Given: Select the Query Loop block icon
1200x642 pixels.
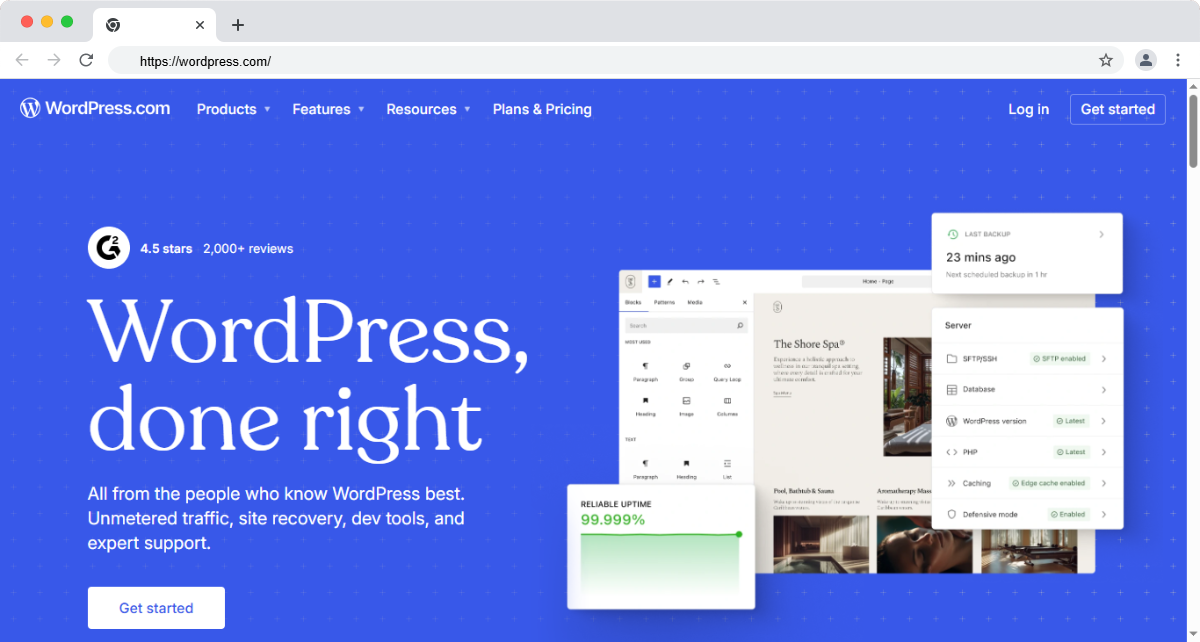Looking at the screenshot, I should coord(727,366).
